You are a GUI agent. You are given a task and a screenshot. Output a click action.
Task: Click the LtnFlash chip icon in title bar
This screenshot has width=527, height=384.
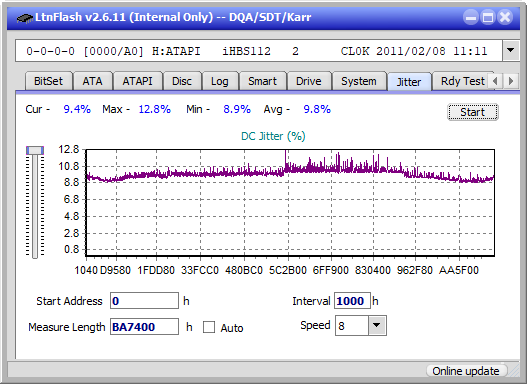click(24, 17)
